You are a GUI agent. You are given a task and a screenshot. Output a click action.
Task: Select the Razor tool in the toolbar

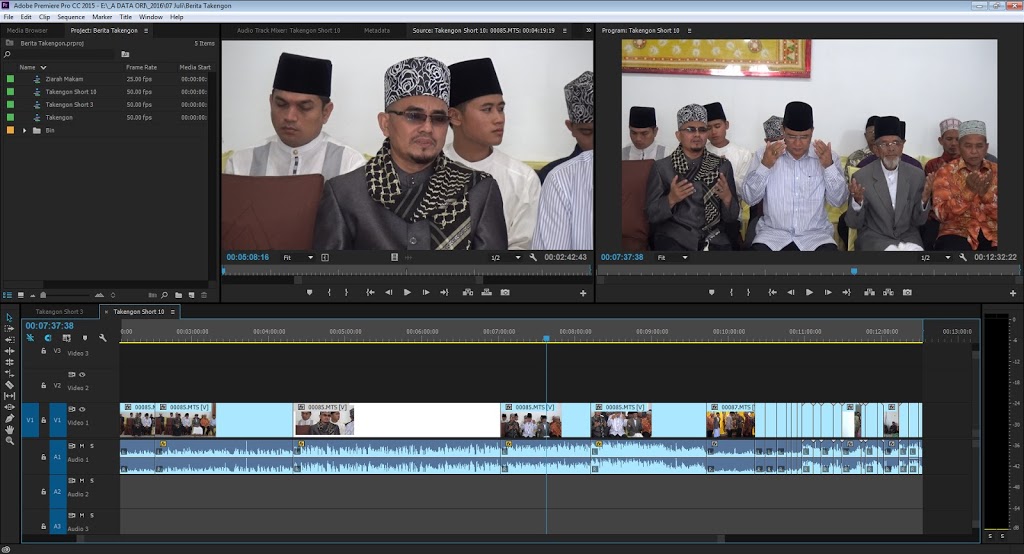pos(10,384)
